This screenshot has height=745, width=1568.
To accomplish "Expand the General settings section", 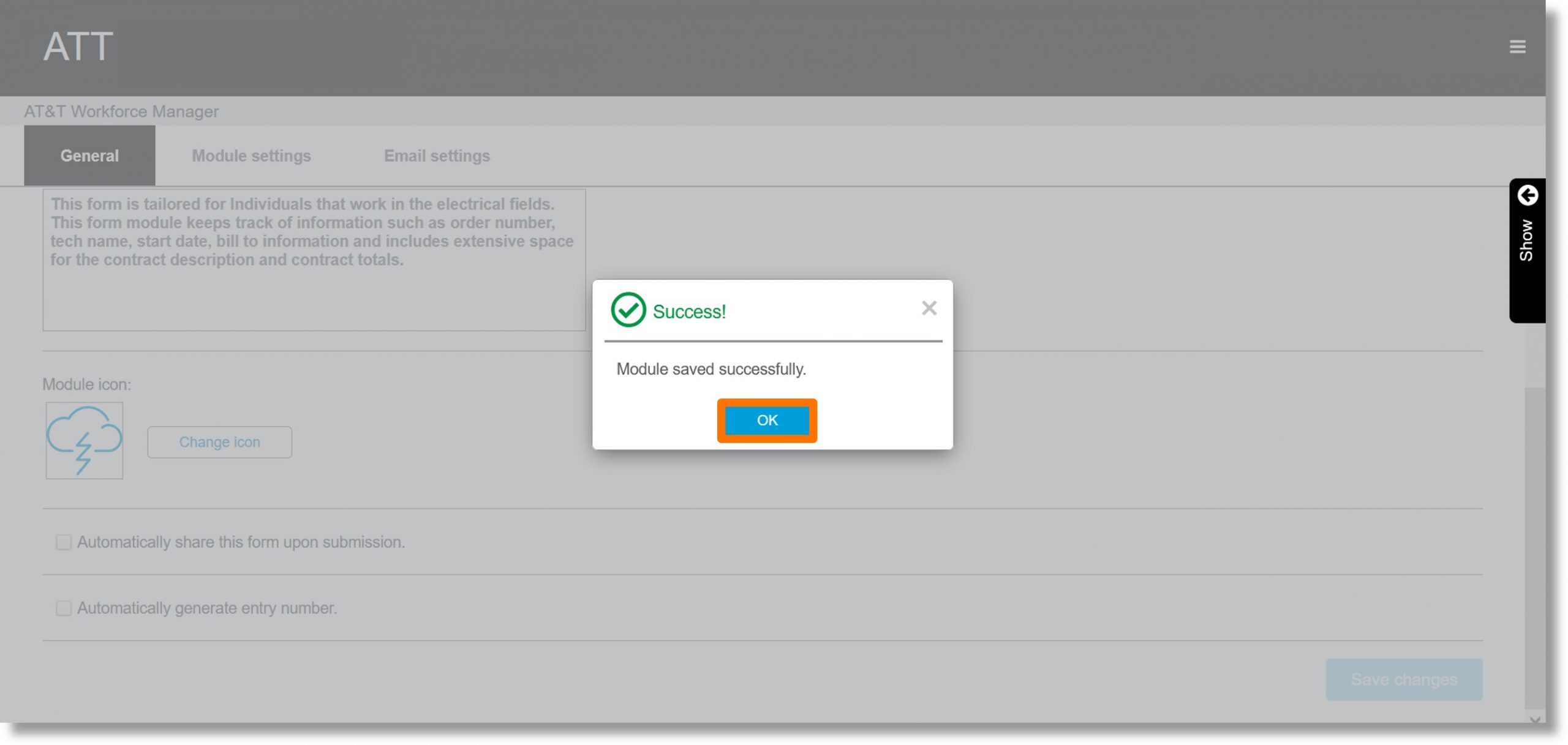I will pos(89,155).
